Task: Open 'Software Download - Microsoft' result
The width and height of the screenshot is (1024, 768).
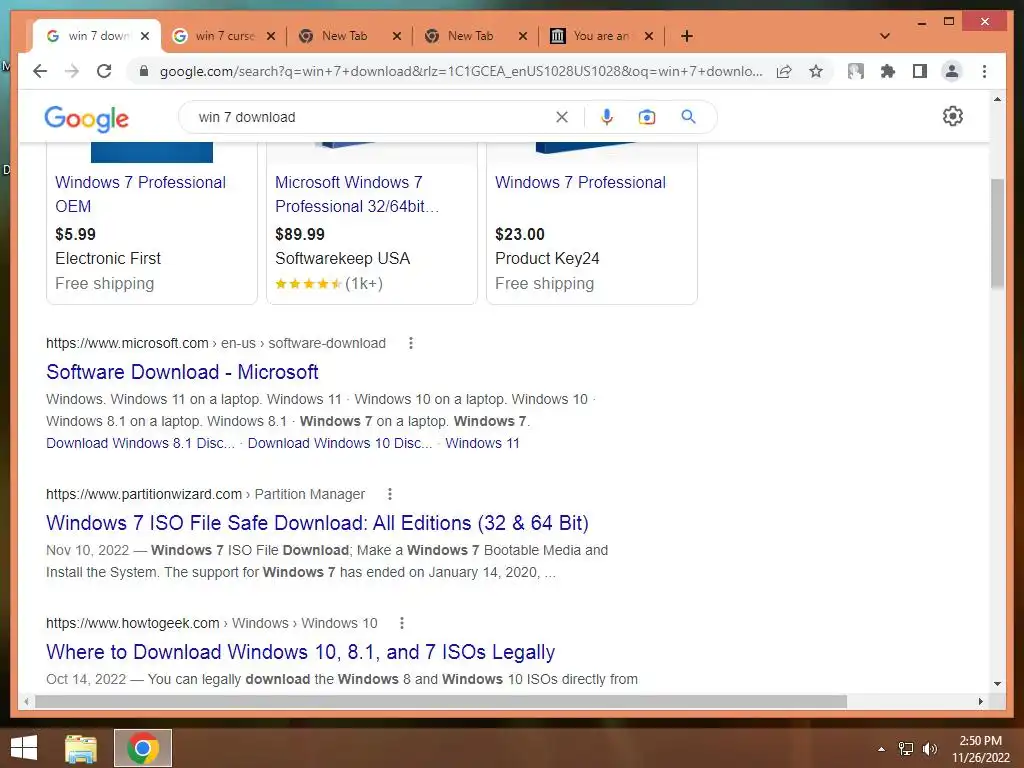Action: coord(182,372)
